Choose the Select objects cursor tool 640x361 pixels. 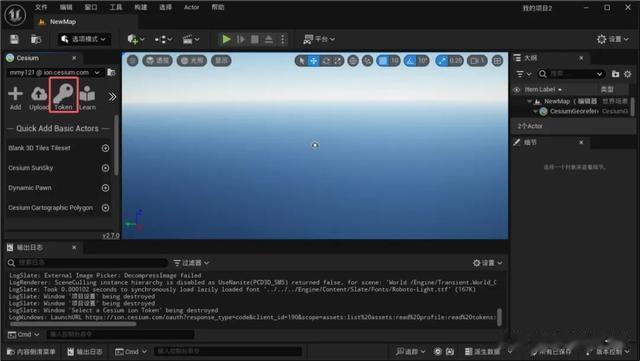point(302,61)
